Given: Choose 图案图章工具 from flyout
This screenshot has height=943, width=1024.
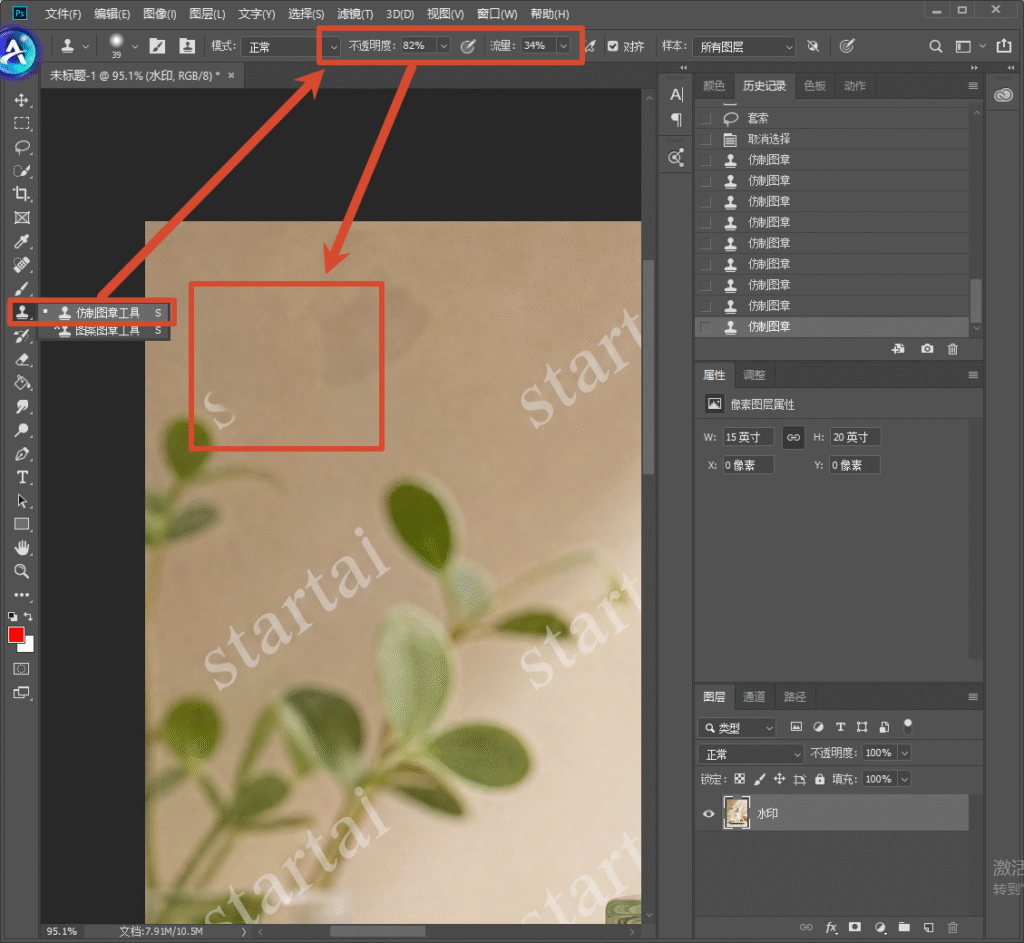Looking at the screenshot, I should pos(105,331).
